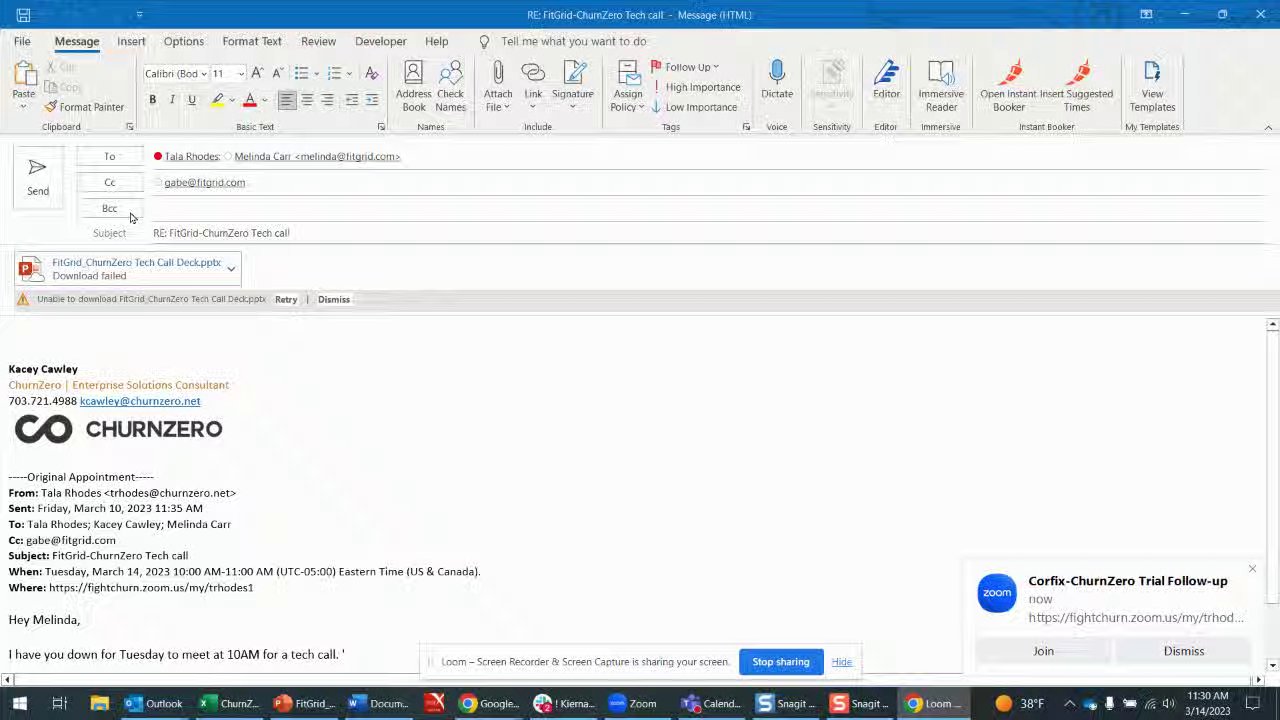Viewport: 1280px width, 720px height.
Task: Activate the Format Painter tool
Action: (x=84, y=107)
